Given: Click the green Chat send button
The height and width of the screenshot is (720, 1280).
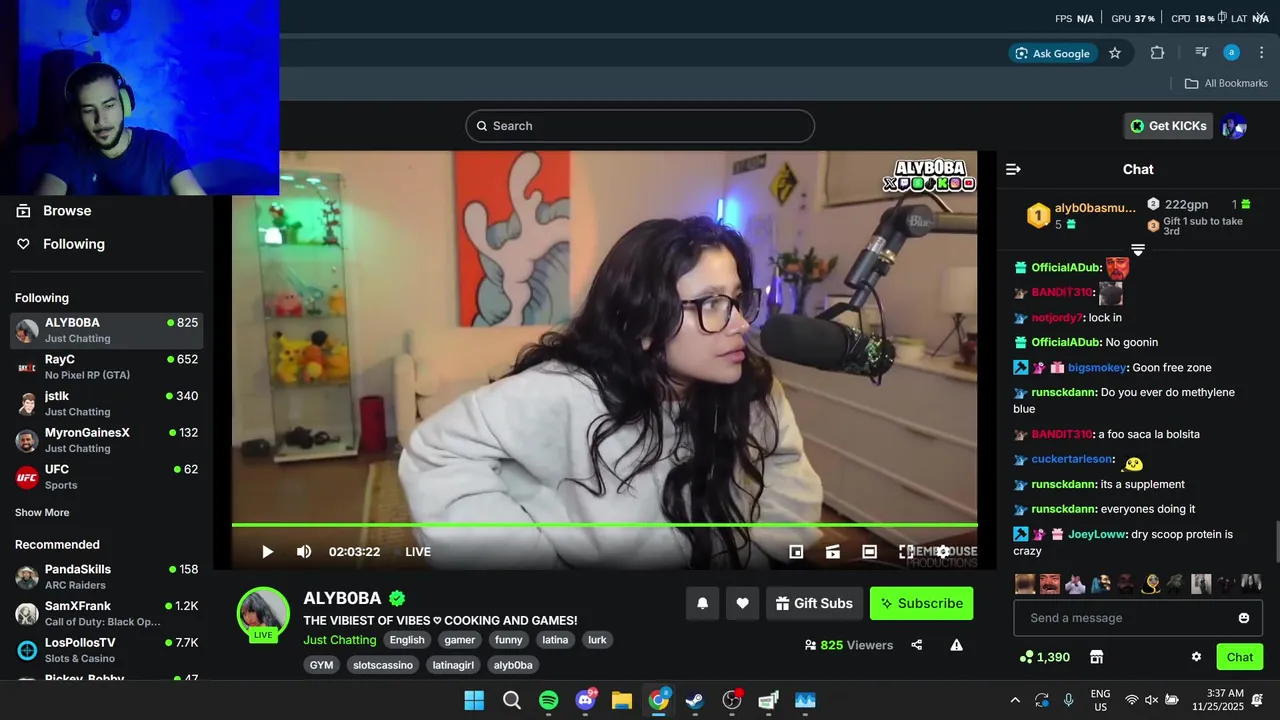Looking at the screenshot, I should click(x=1240, y=657).
